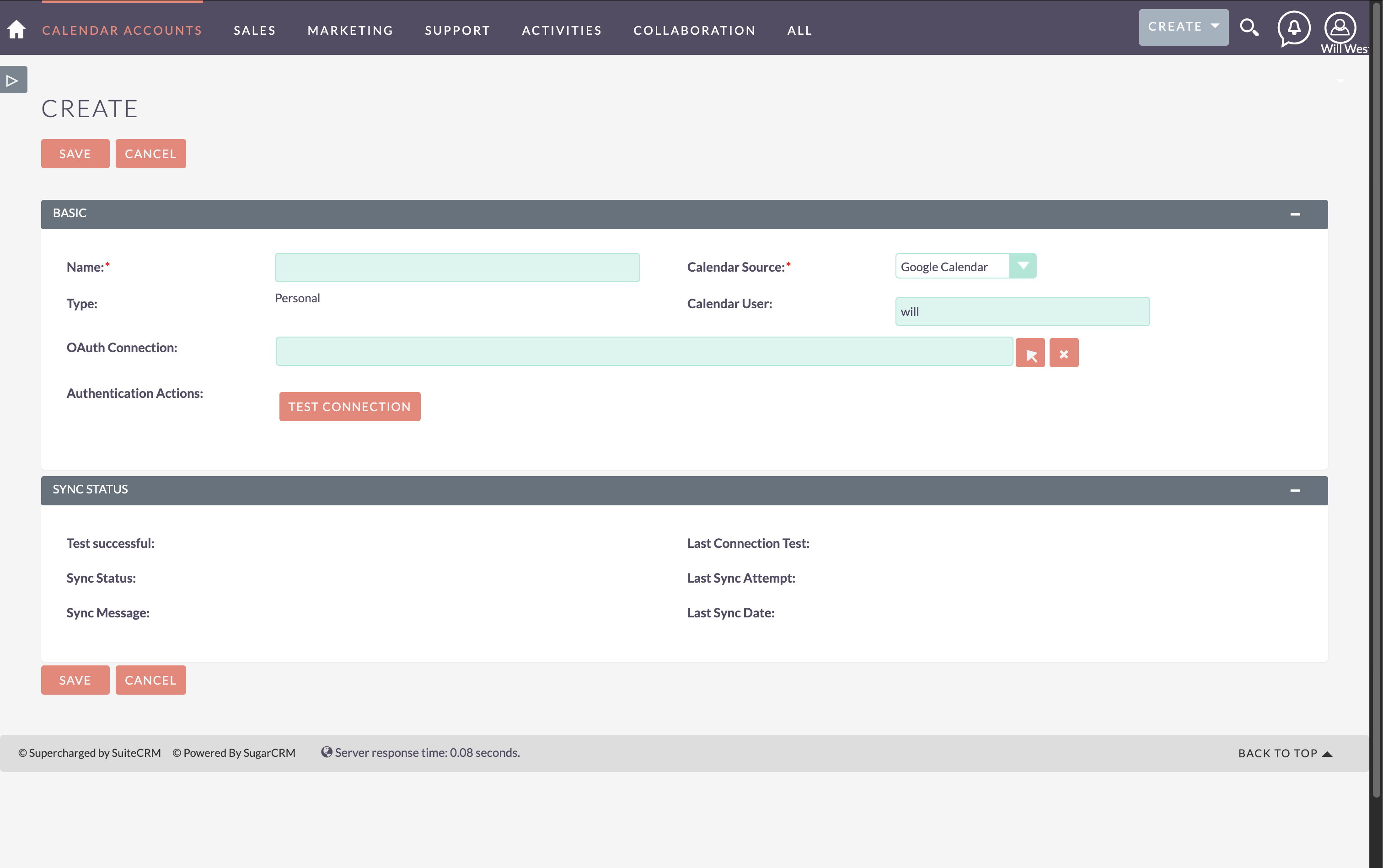This screenshot has width=1383, height=868.
Task: Click the Calendar User field containing will
Action: point(1021,311)
